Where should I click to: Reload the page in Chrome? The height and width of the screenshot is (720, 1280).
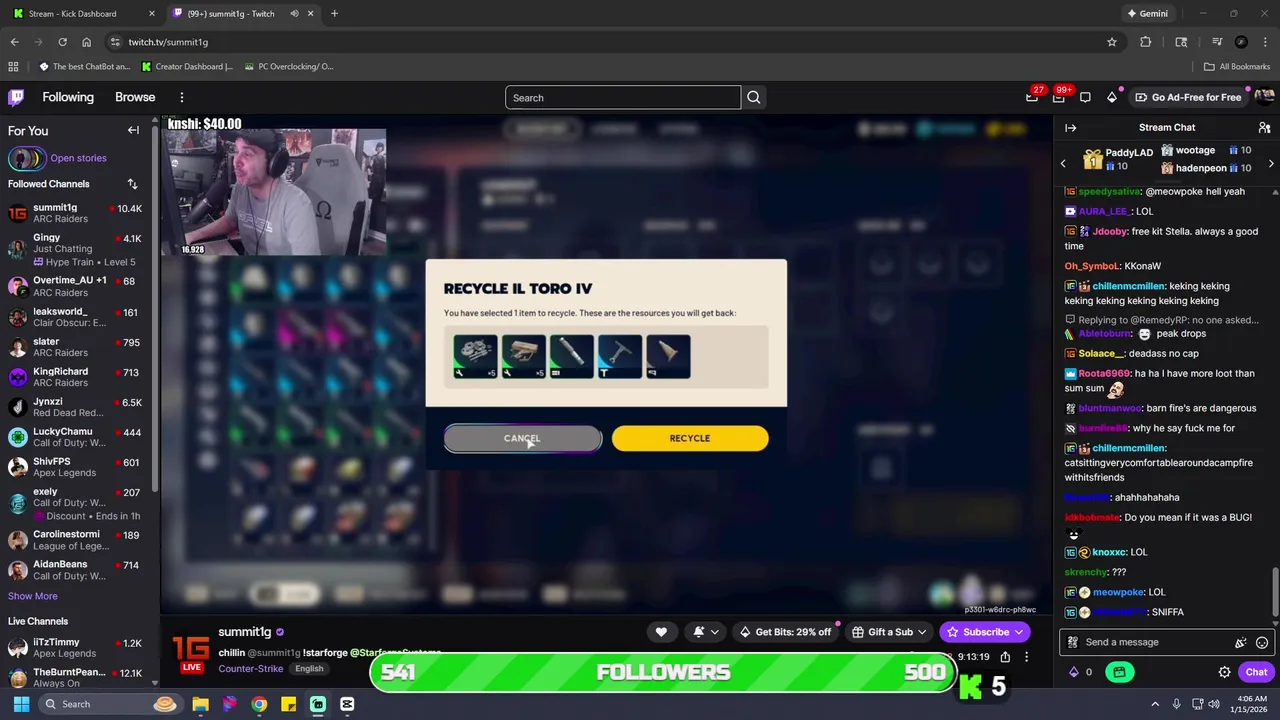coord(62,42)
